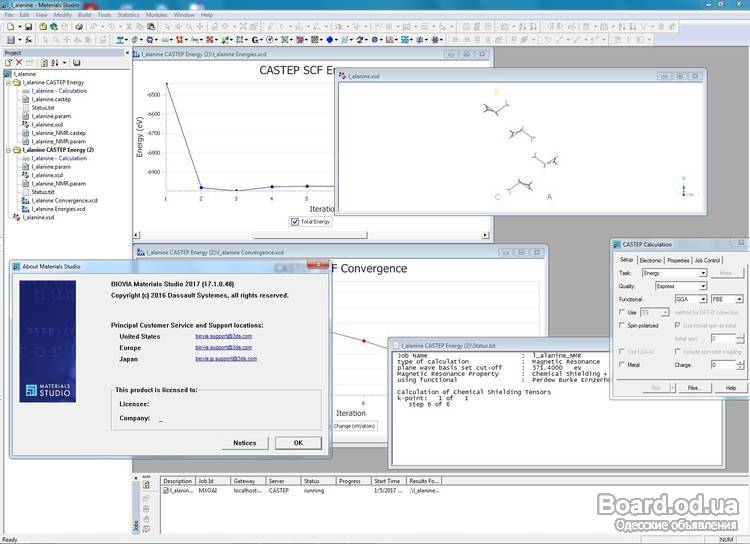Toggle the checkbox of the l_alanine job row
Viewport: 750px width, 544px height.
click(x=165, y=490)
